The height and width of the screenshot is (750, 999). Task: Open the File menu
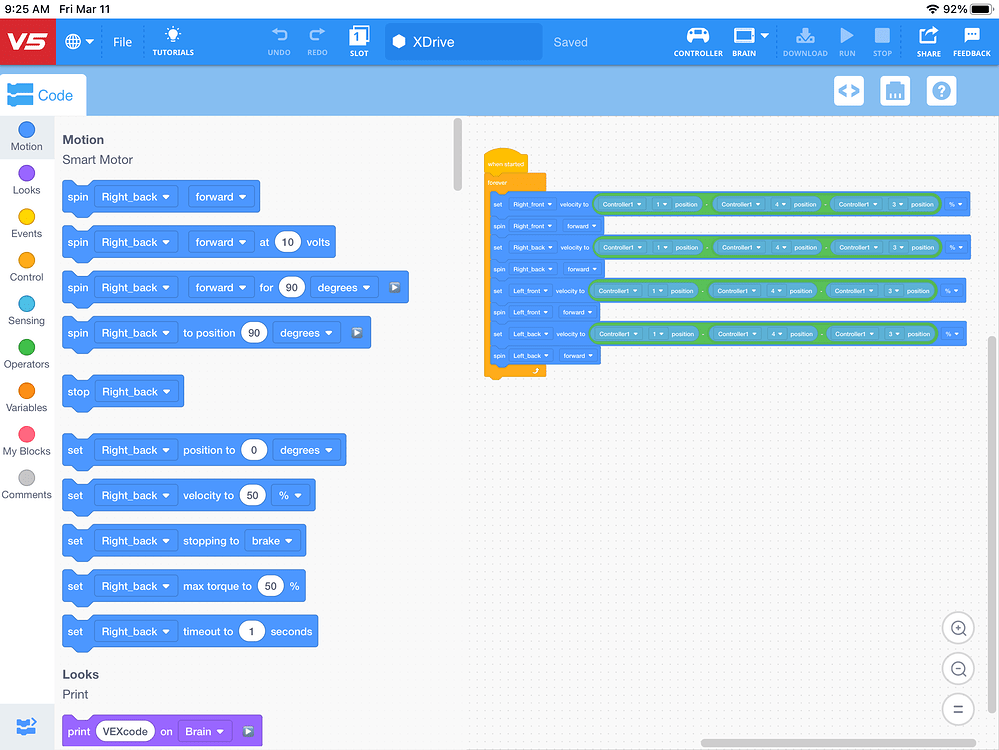[x=123, y=41]
